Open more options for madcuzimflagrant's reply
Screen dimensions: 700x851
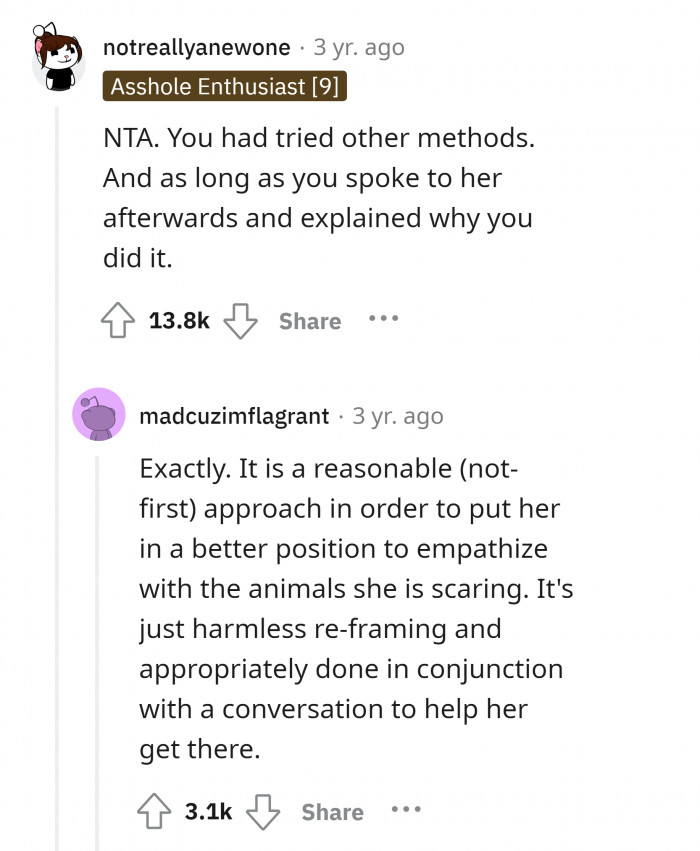coord(406,811)
